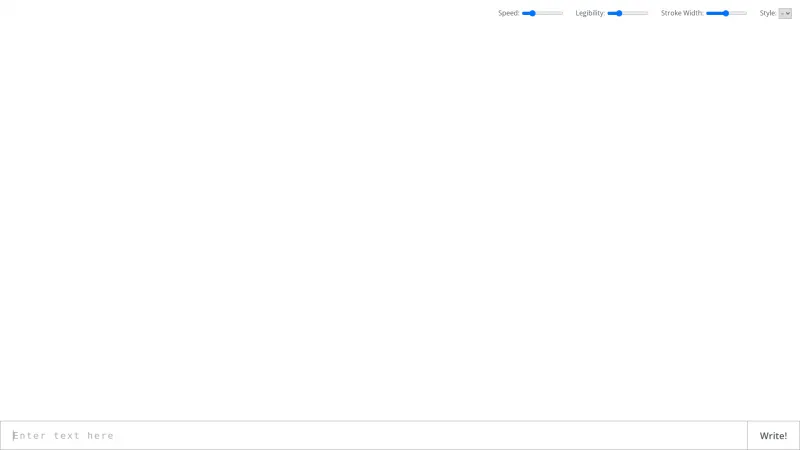Click the 'Legibility:' label

(590, 13)
